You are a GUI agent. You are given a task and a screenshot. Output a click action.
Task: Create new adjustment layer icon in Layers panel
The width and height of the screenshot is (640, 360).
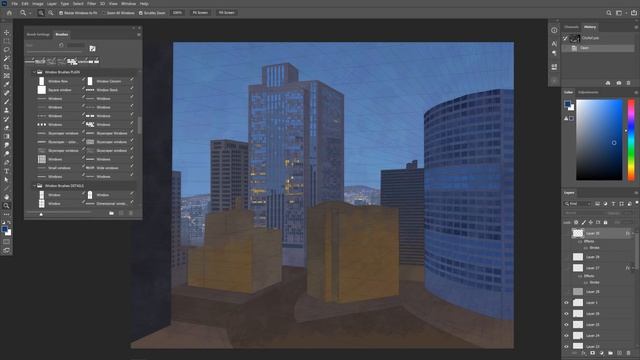pos(602,353)
